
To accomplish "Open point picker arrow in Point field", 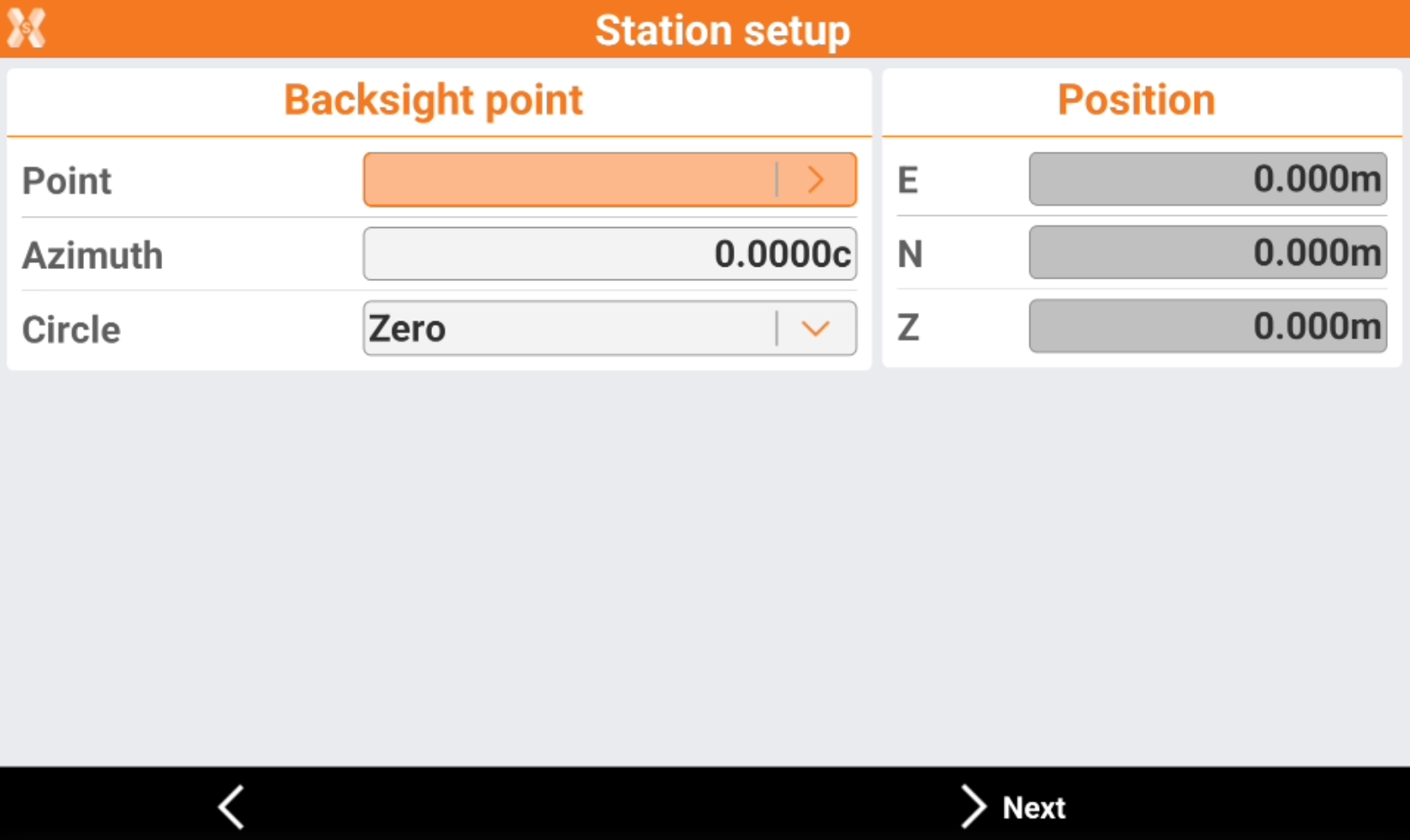I will pos(816,180).
